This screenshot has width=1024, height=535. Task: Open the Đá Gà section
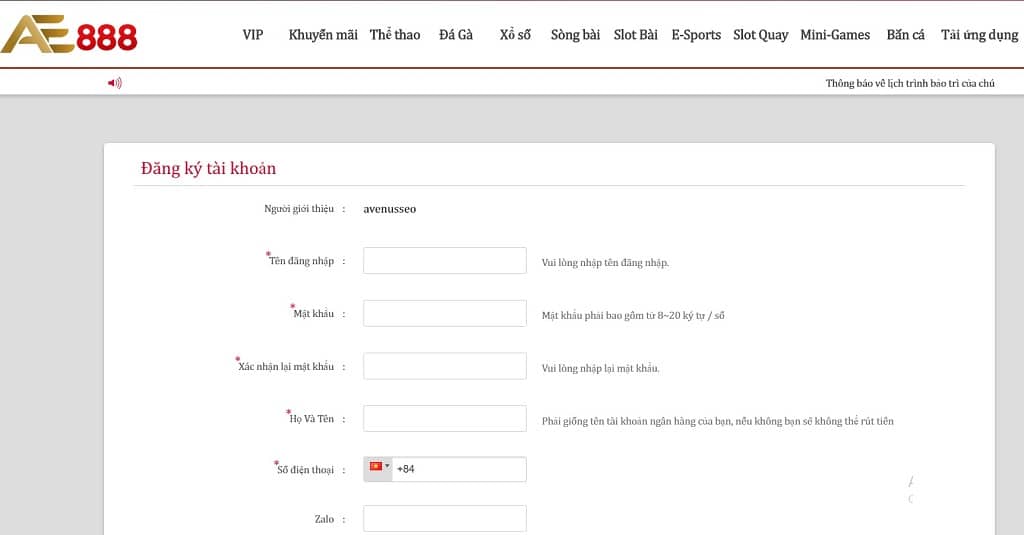pyautogui.click(x=456, y=35)
